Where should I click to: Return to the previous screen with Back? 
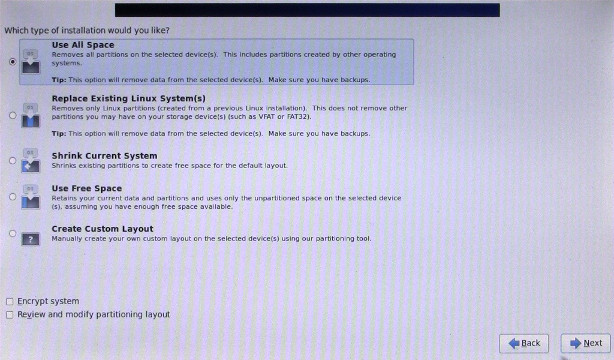pyautogui.click(x=524, y=344)
